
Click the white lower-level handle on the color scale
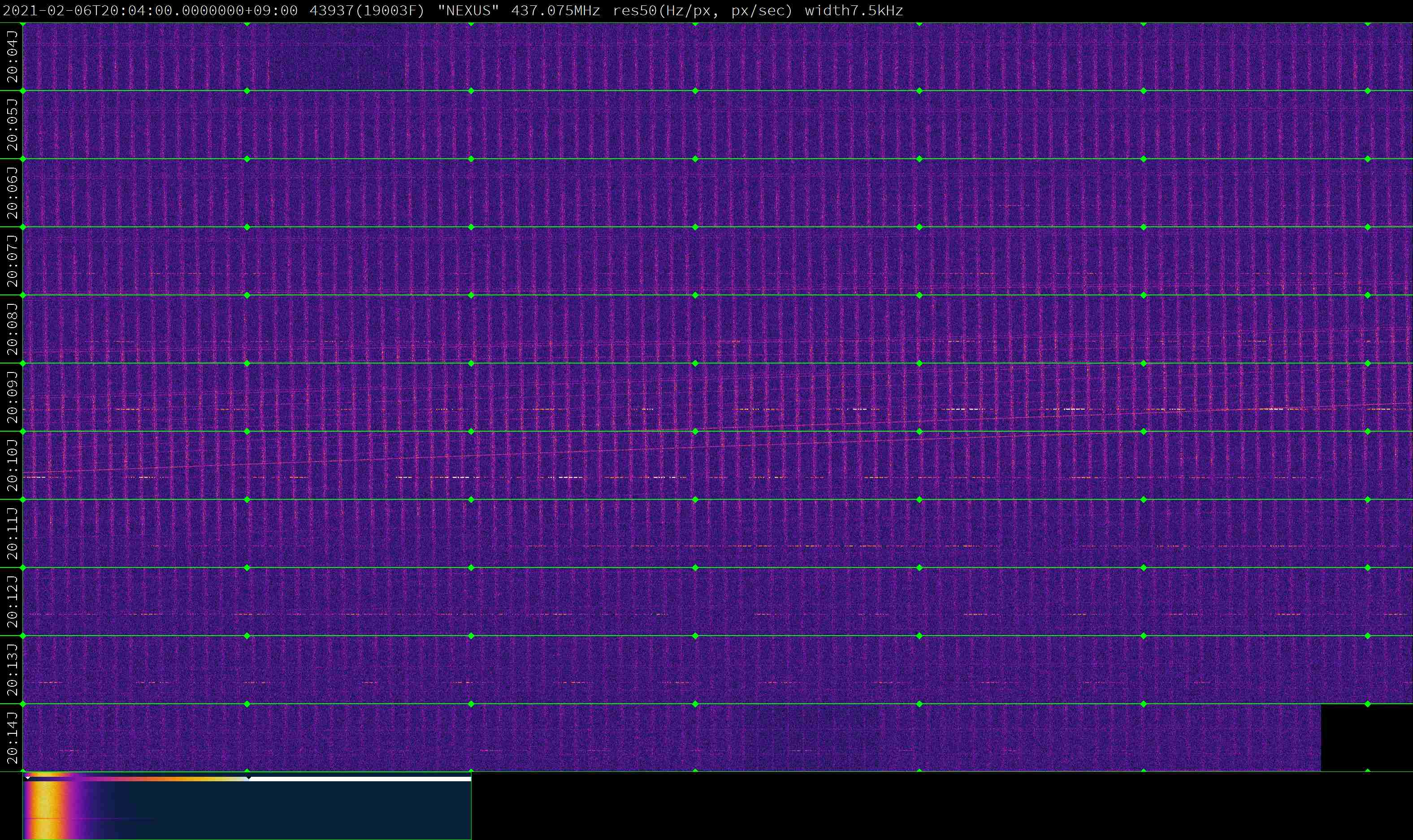pos(28,778)
